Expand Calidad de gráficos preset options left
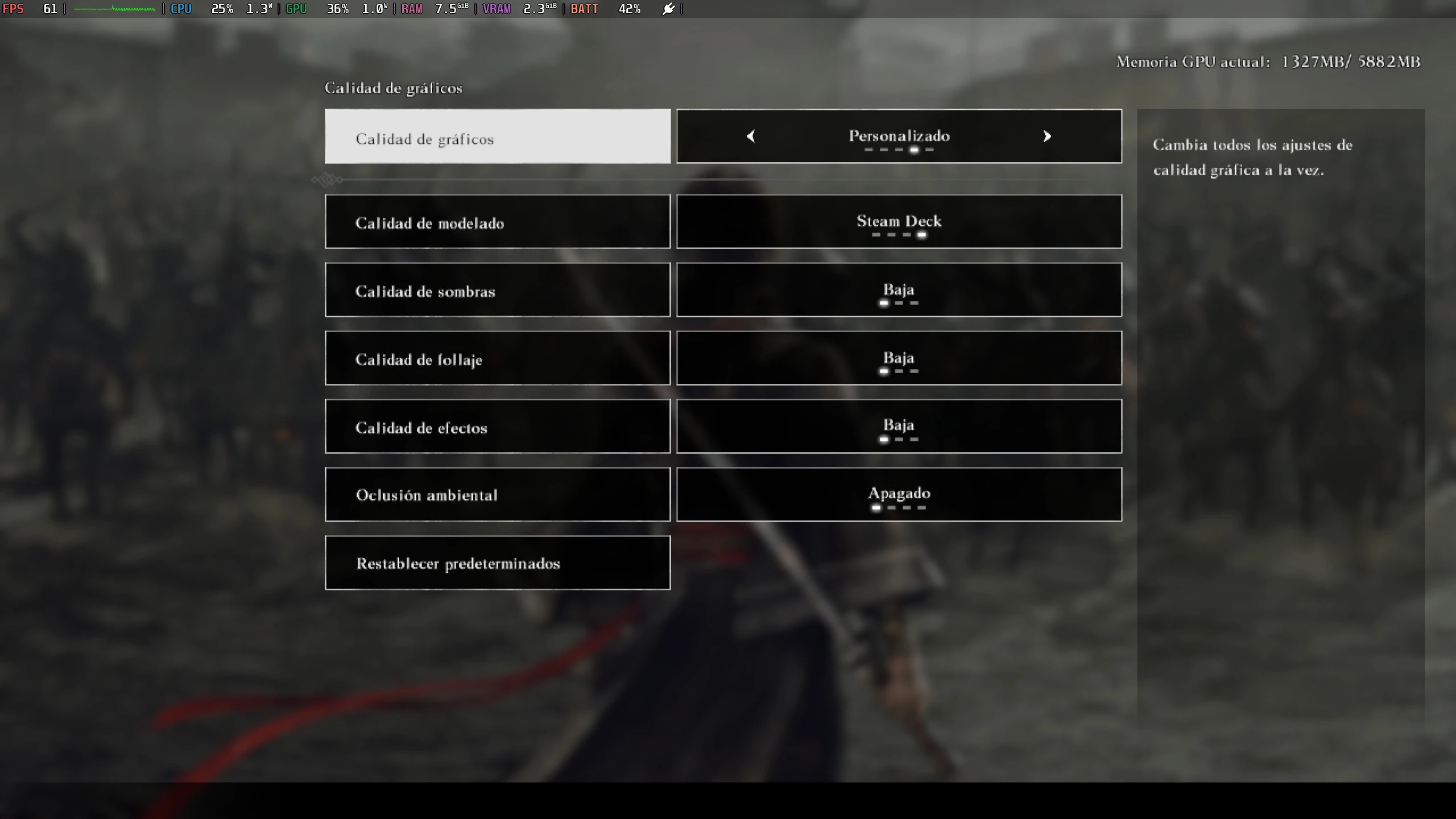The image size is (1456, 819). 751,135
